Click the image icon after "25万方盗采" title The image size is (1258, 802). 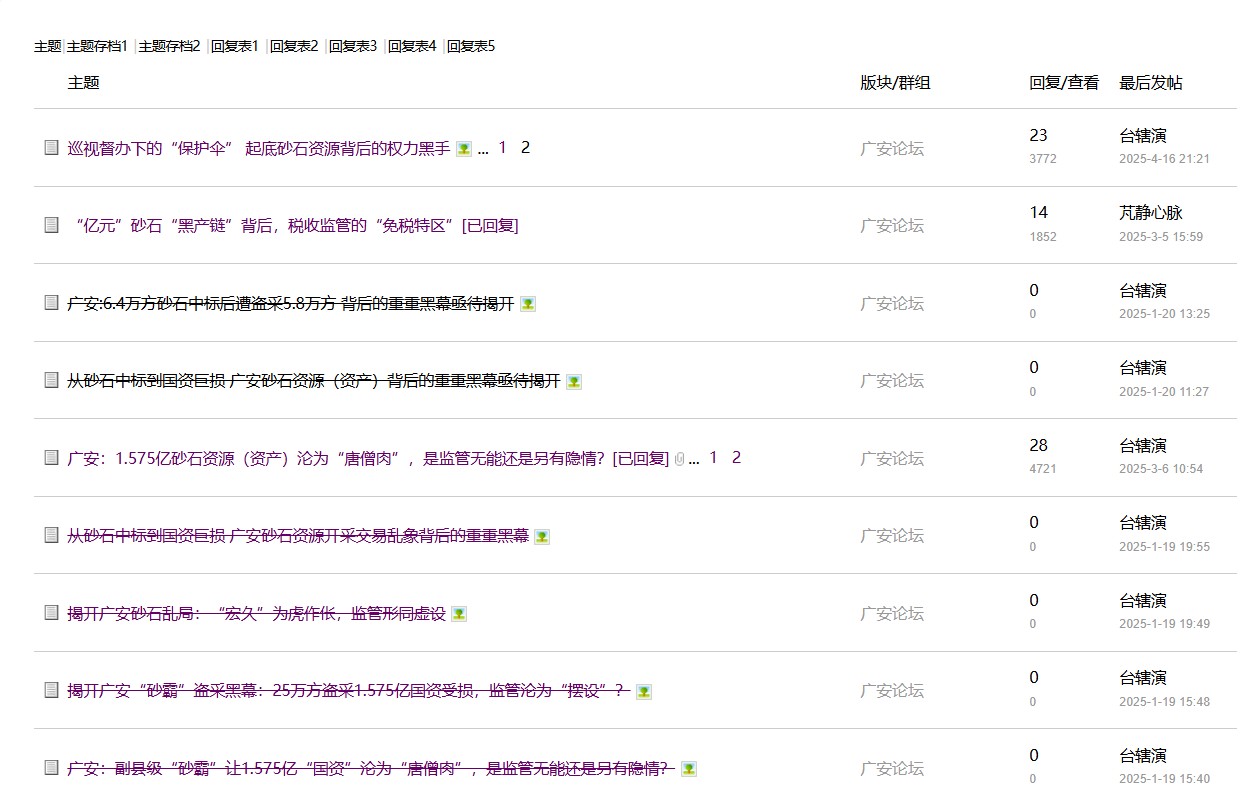click(x=644, y=691)
